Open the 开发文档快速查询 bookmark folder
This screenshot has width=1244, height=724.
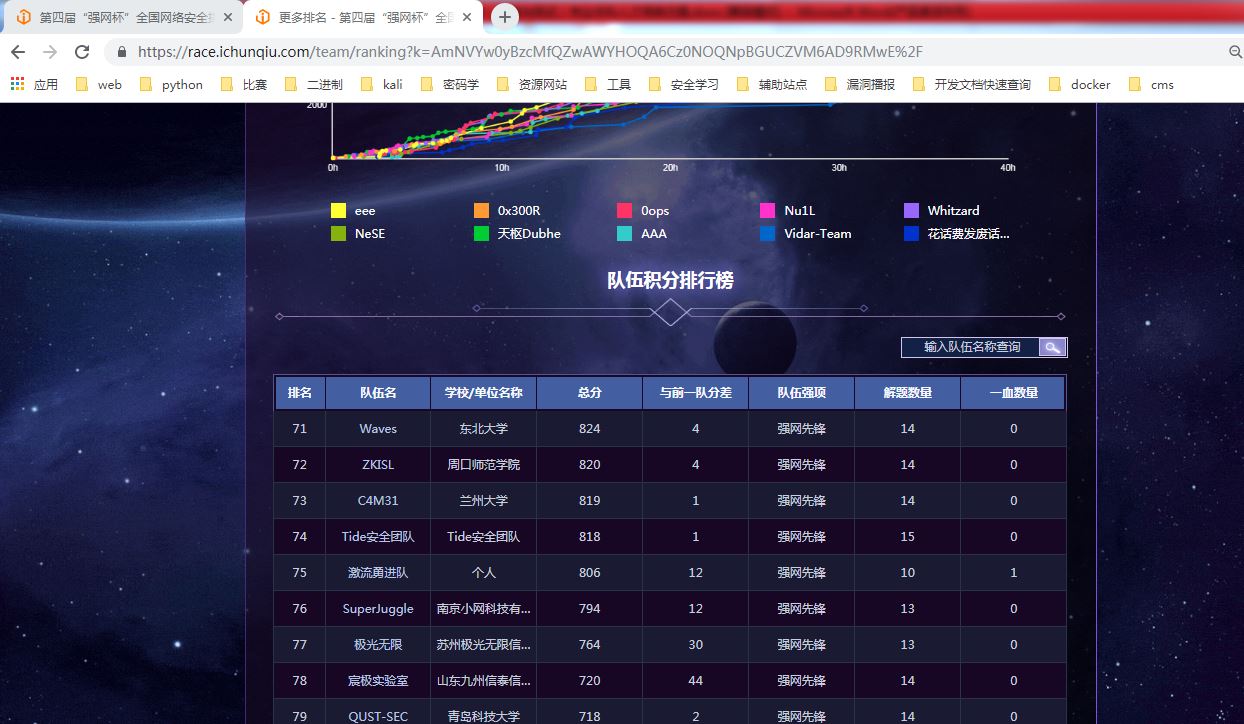pos(972,85)
